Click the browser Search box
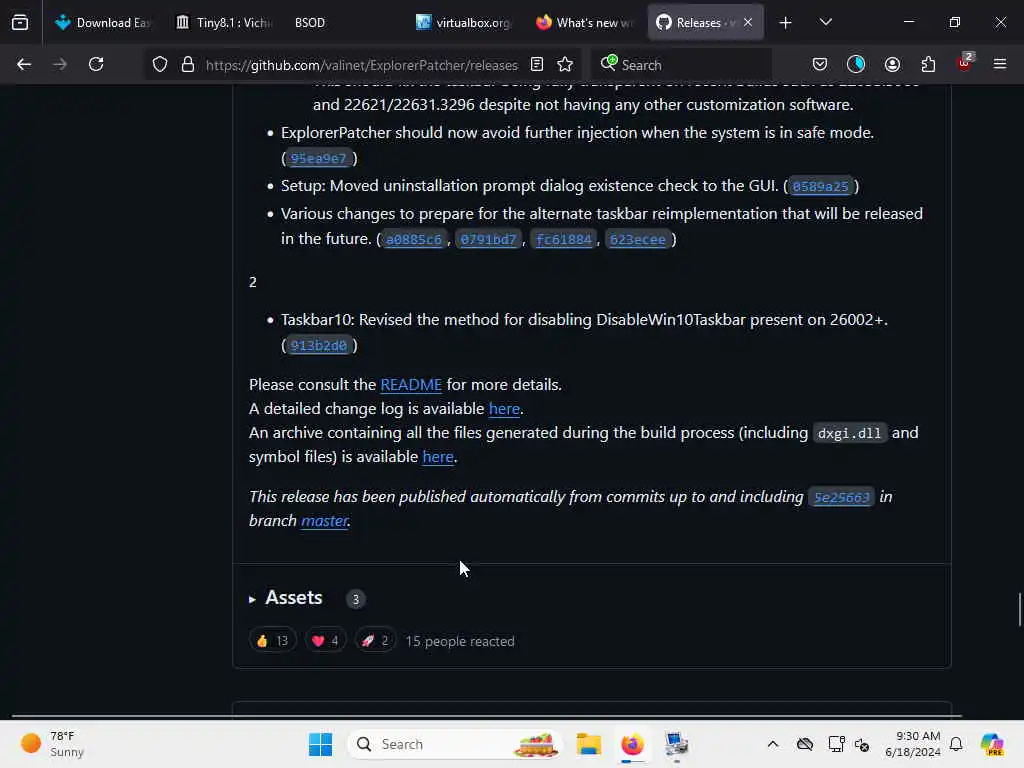Image resolution: width=1024 pixels, height=768 pixels. pyautogui.click(x=682, y=65)
